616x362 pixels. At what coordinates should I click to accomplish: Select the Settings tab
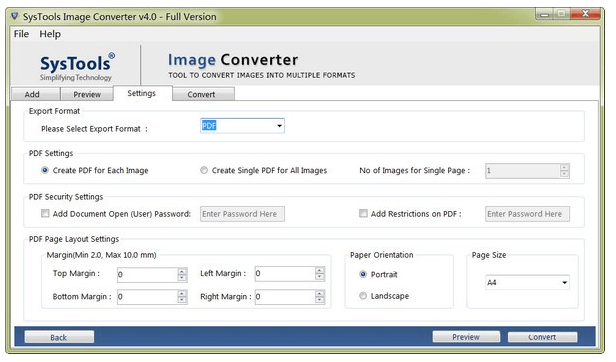[x=142, y=93]
